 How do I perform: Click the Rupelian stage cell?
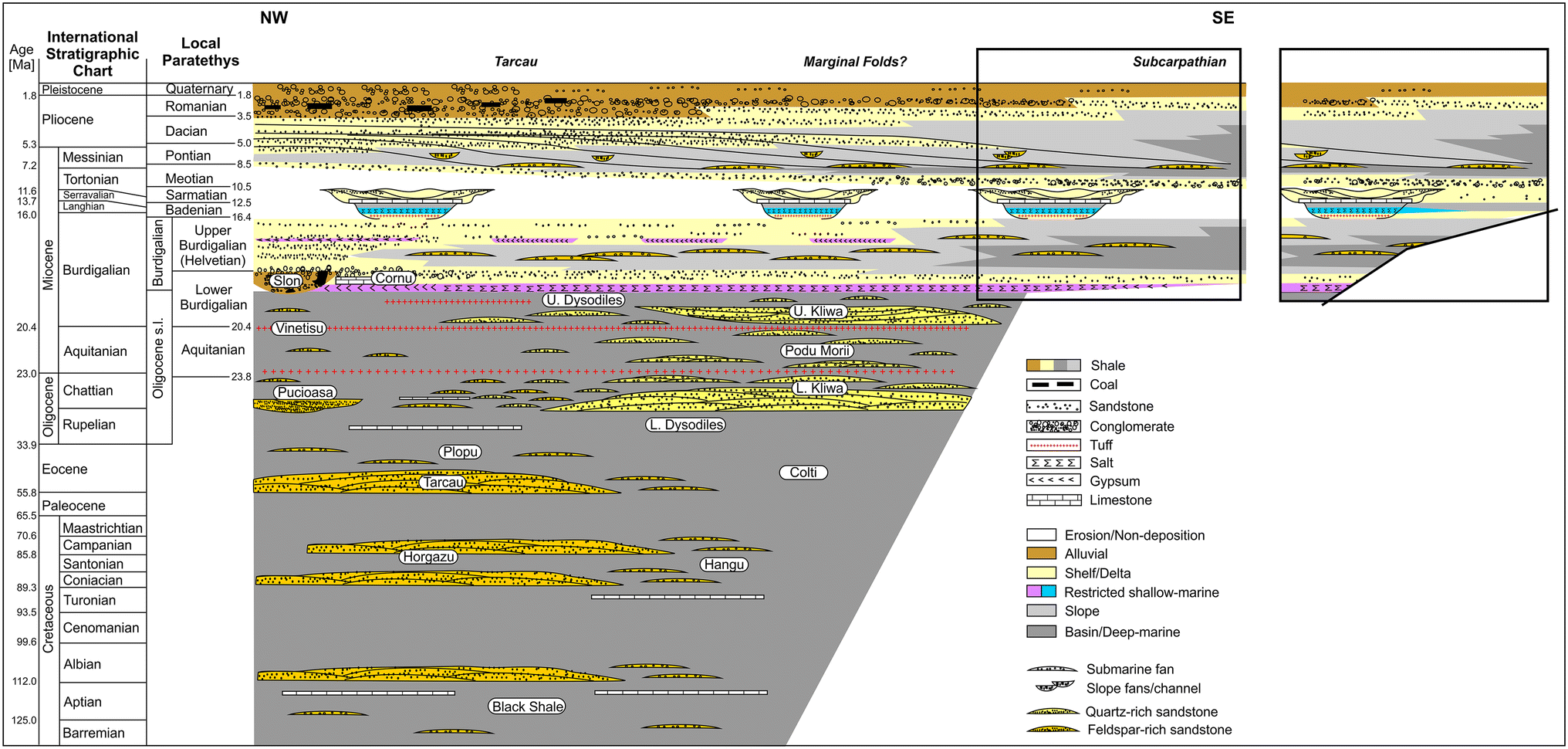click(x=103, y=425)
